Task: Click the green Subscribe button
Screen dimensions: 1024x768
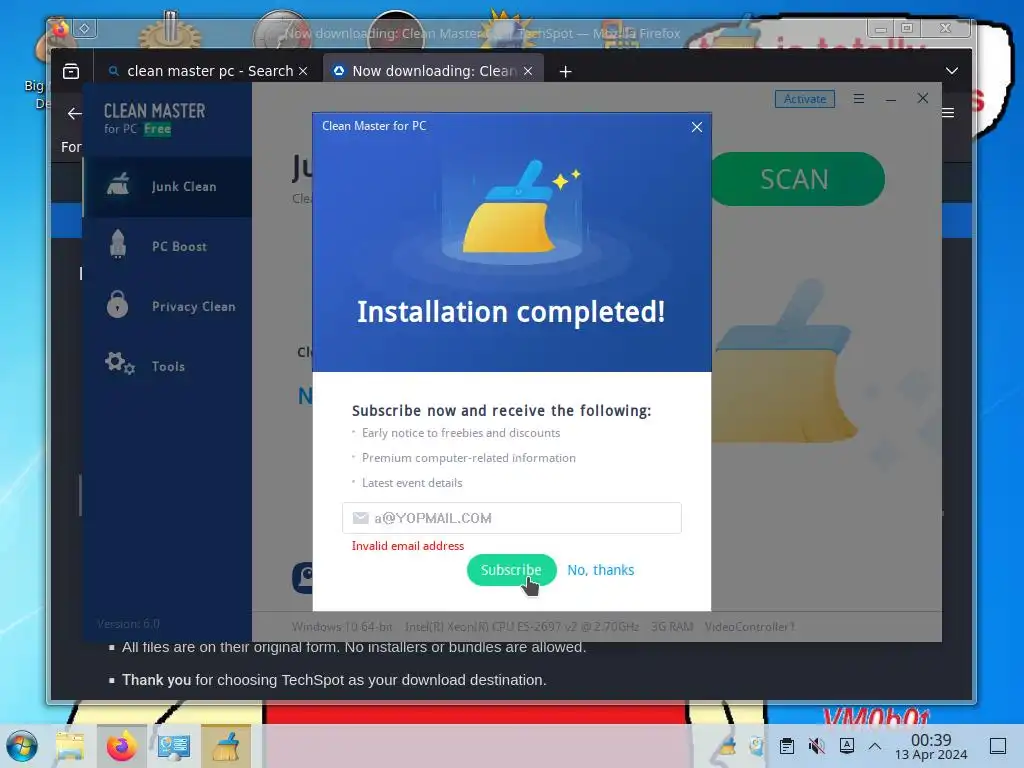Action: click(511, 569)
